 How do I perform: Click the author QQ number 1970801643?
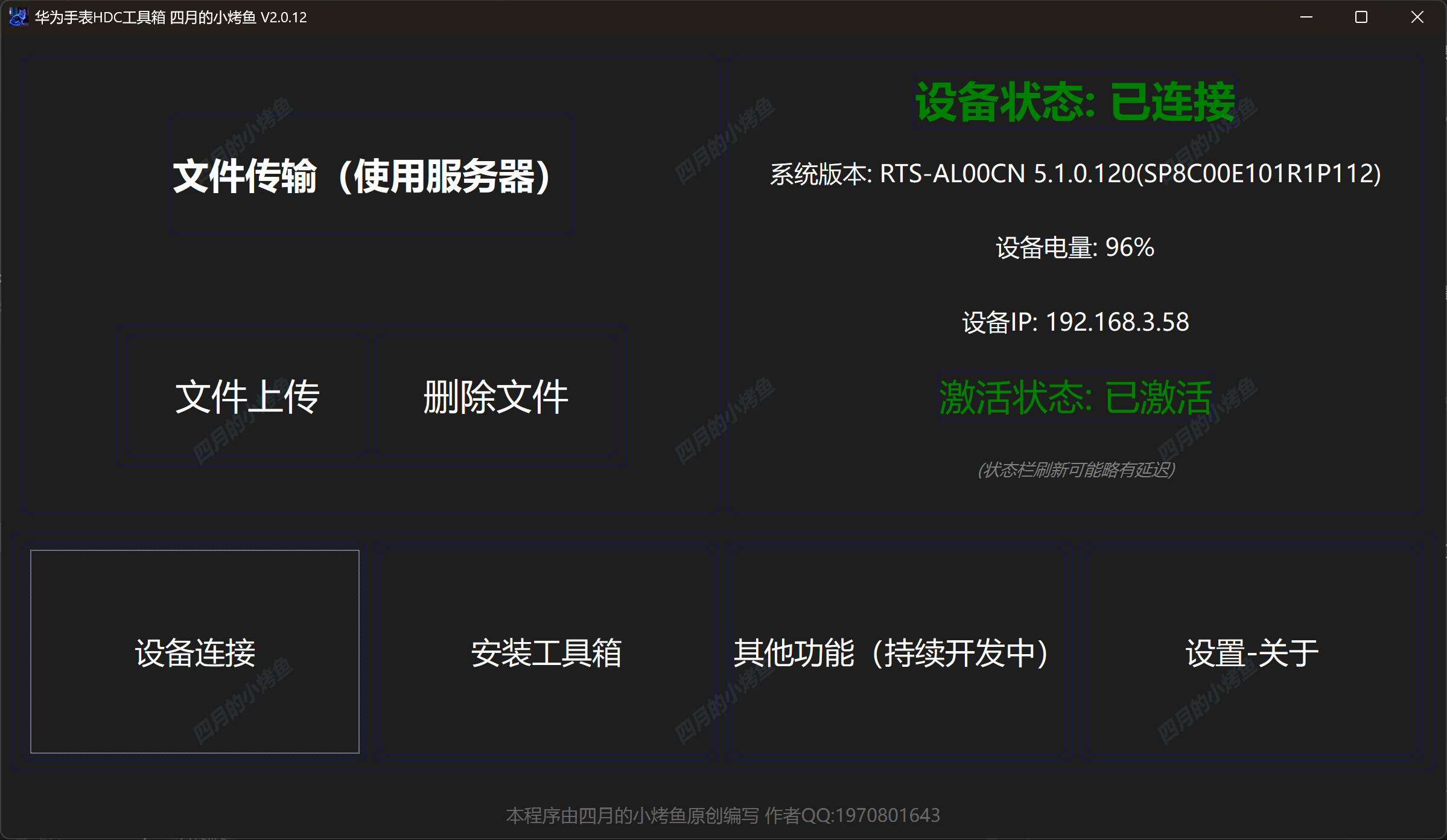887,815
